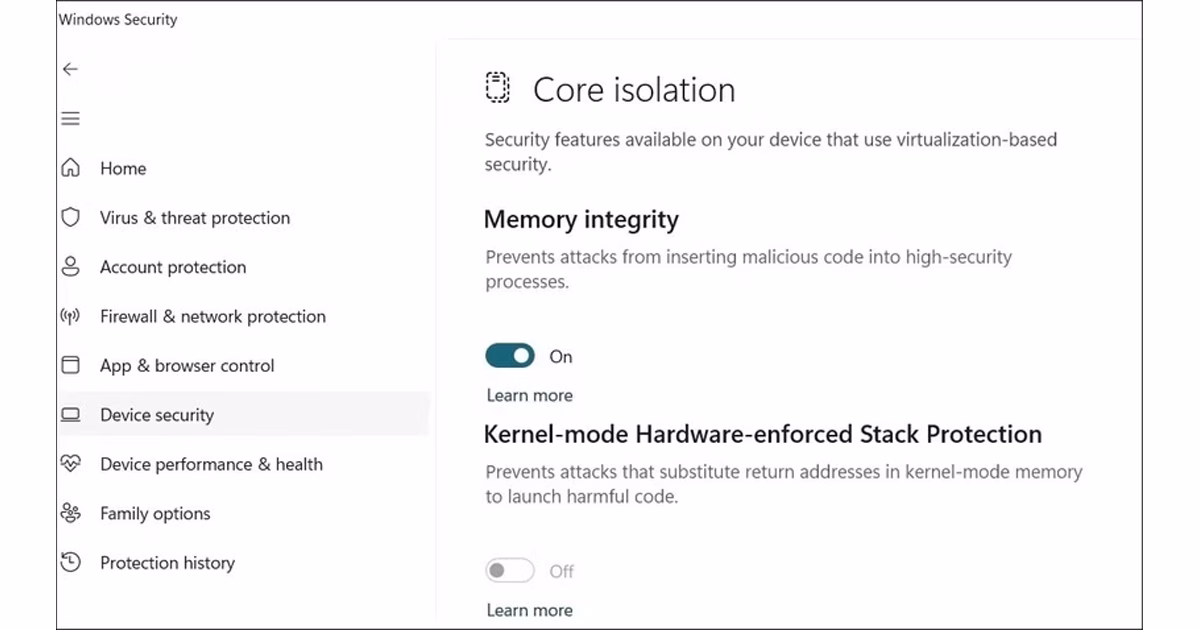Open Learn more under Memory integrity
Screen dimensions: 1200x630
coord(529,395)
